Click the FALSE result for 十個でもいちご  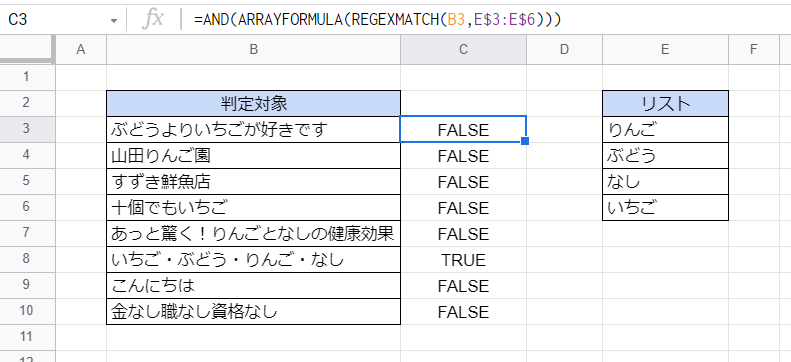click(x=464, y=208)
